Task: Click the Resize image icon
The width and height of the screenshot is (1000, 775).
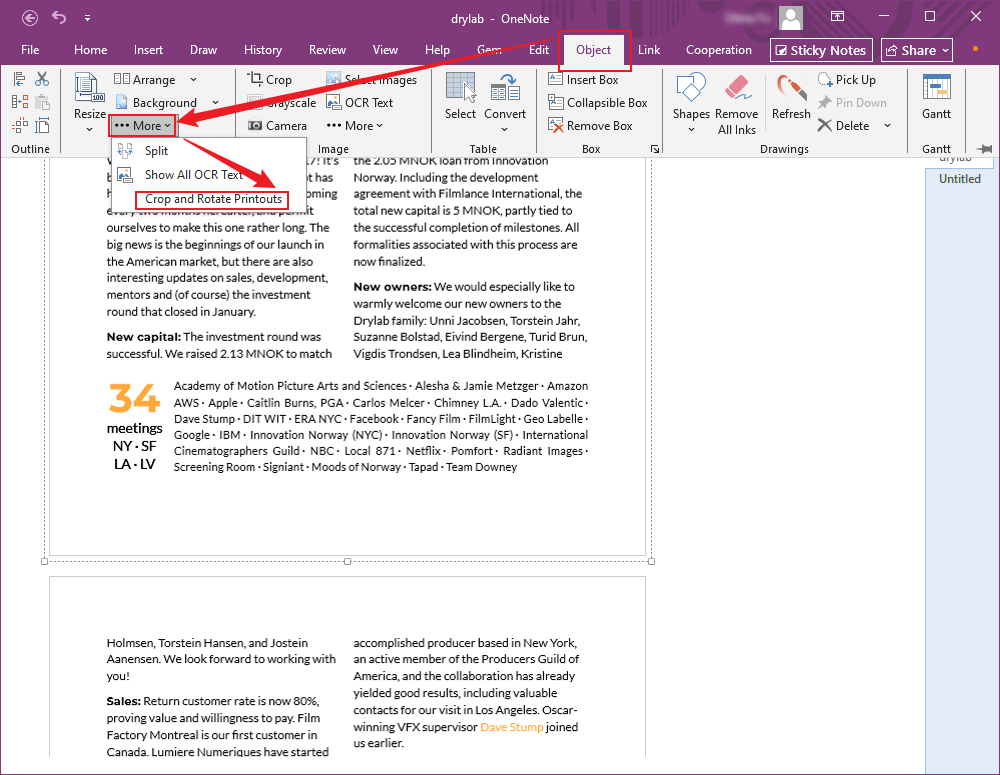Action: click(89, 87)
